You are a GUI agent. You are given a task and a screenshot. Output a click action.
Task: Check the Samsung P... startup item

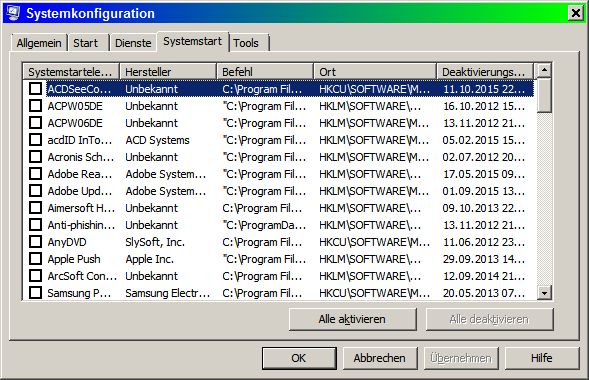pyautogui.click(x=36, y=293)
